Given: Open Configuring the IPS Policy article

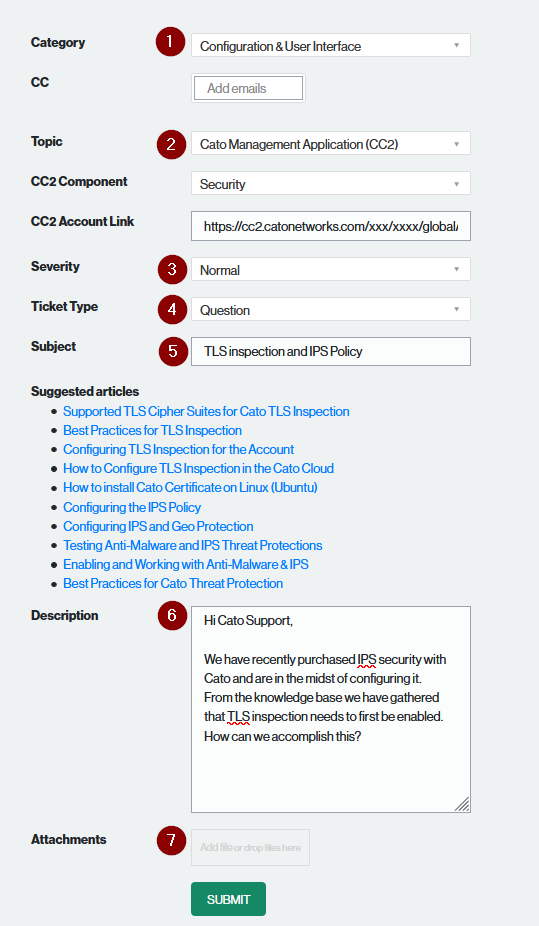Looking at the screenshot, I should pyautogui.click(x=132, y=507).
